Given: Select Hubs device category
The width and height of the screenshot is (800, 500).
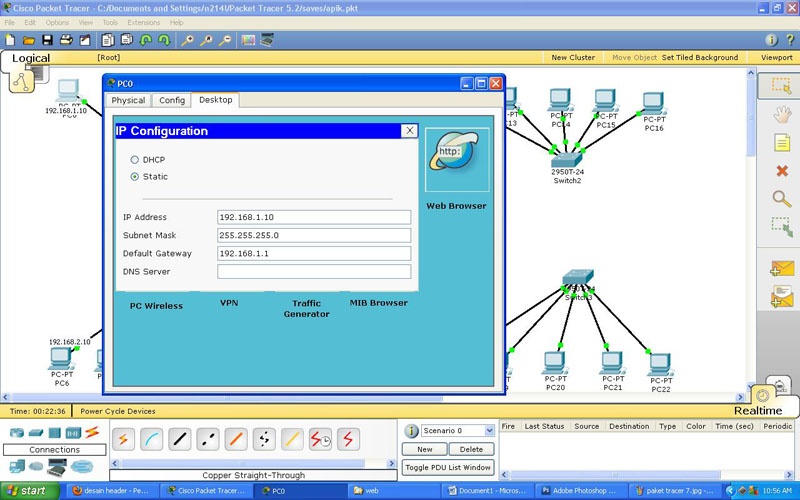Looking at the screenshot, I should tap(55, 433).
